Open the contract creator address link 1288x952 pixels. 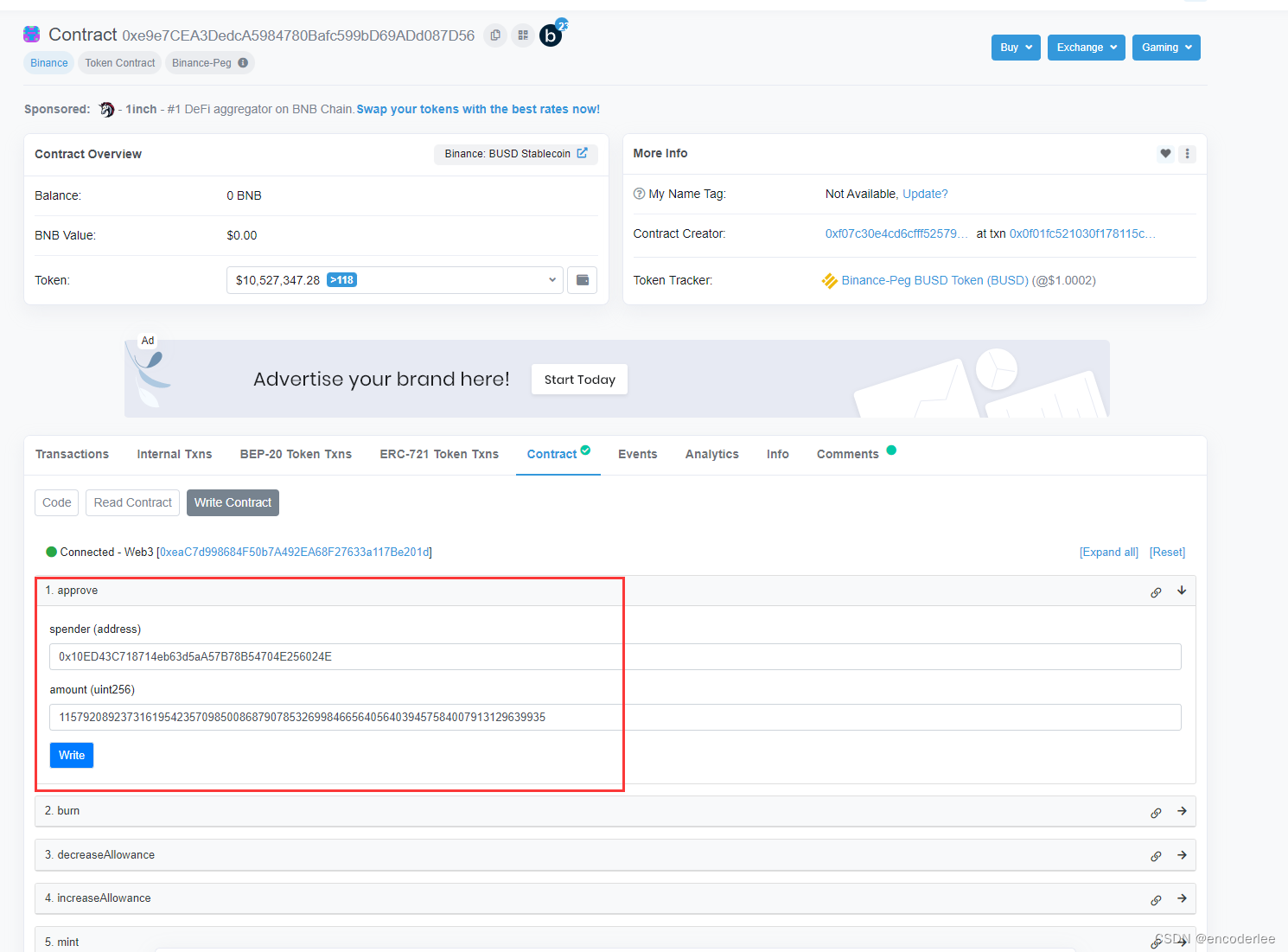[x=897, y=233]
